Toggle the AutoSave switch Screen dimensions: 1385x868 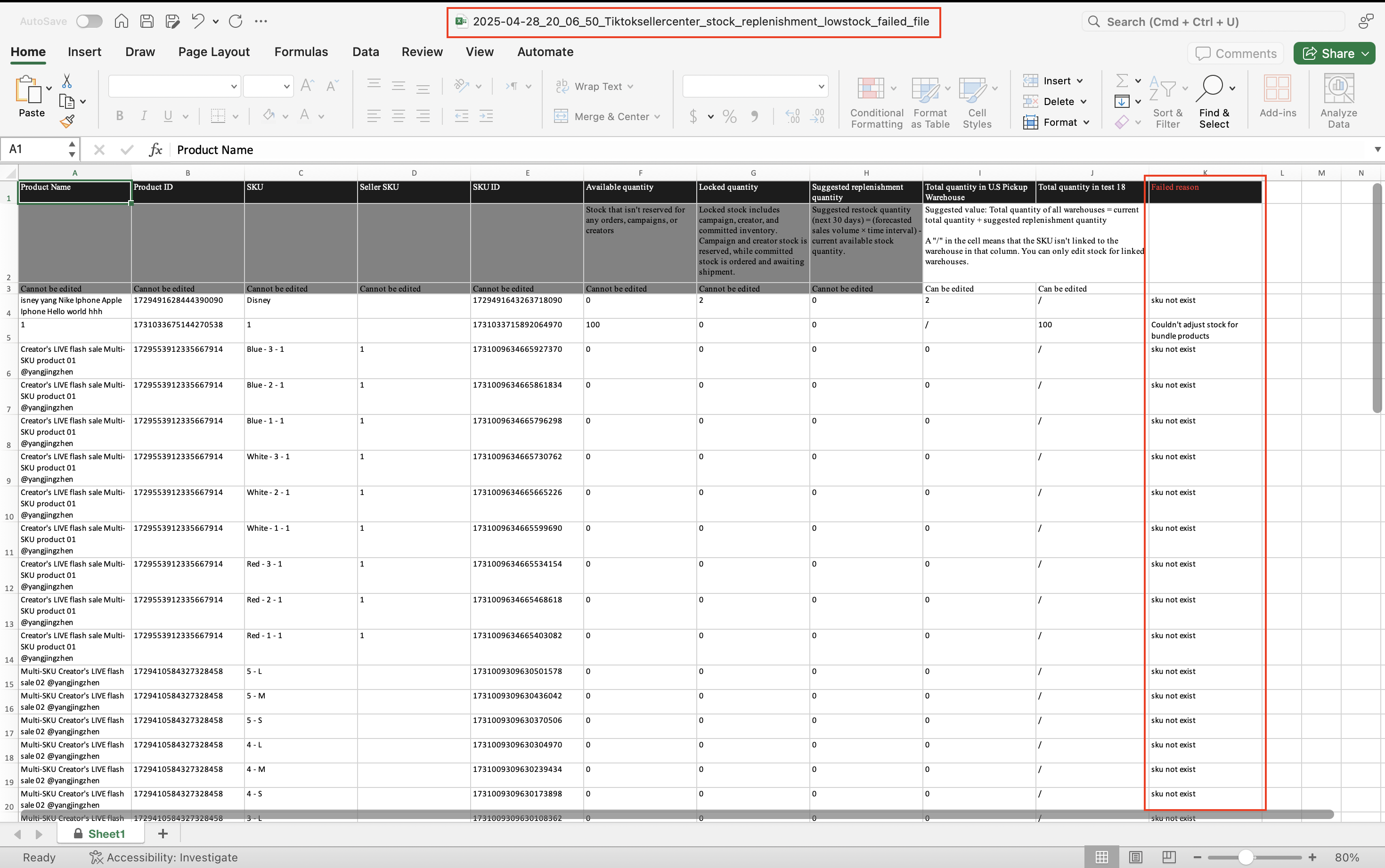[x=90, y=21]
